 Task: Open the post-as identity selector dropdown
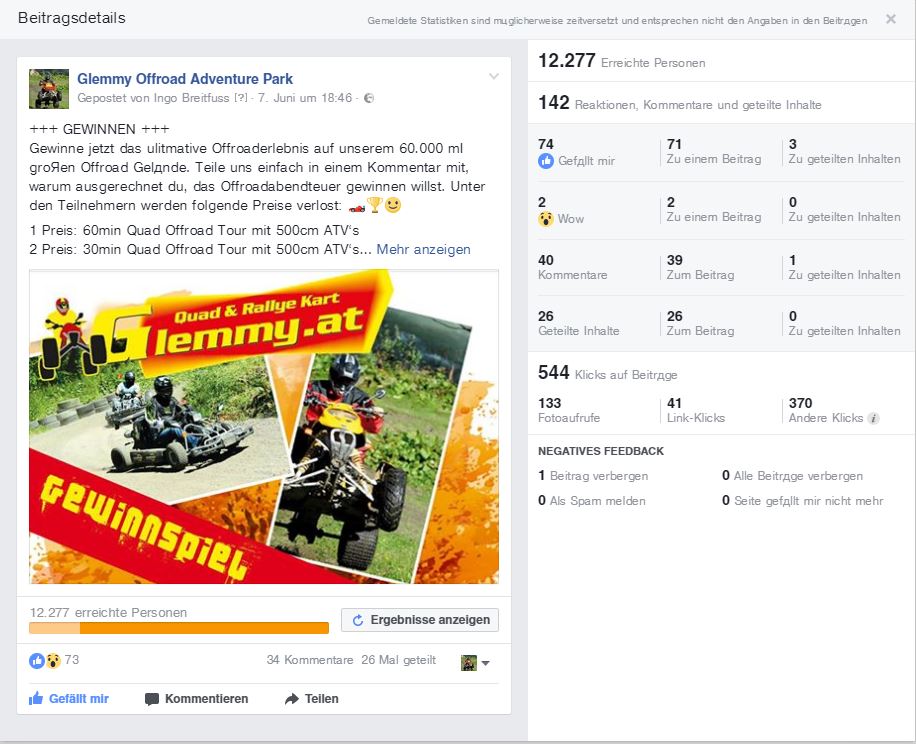click(x=475, y=663)
